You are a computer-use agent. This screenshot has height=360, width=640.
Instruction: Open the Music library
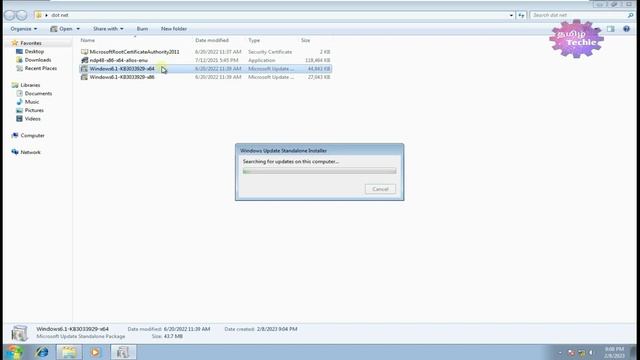point(32,102)
